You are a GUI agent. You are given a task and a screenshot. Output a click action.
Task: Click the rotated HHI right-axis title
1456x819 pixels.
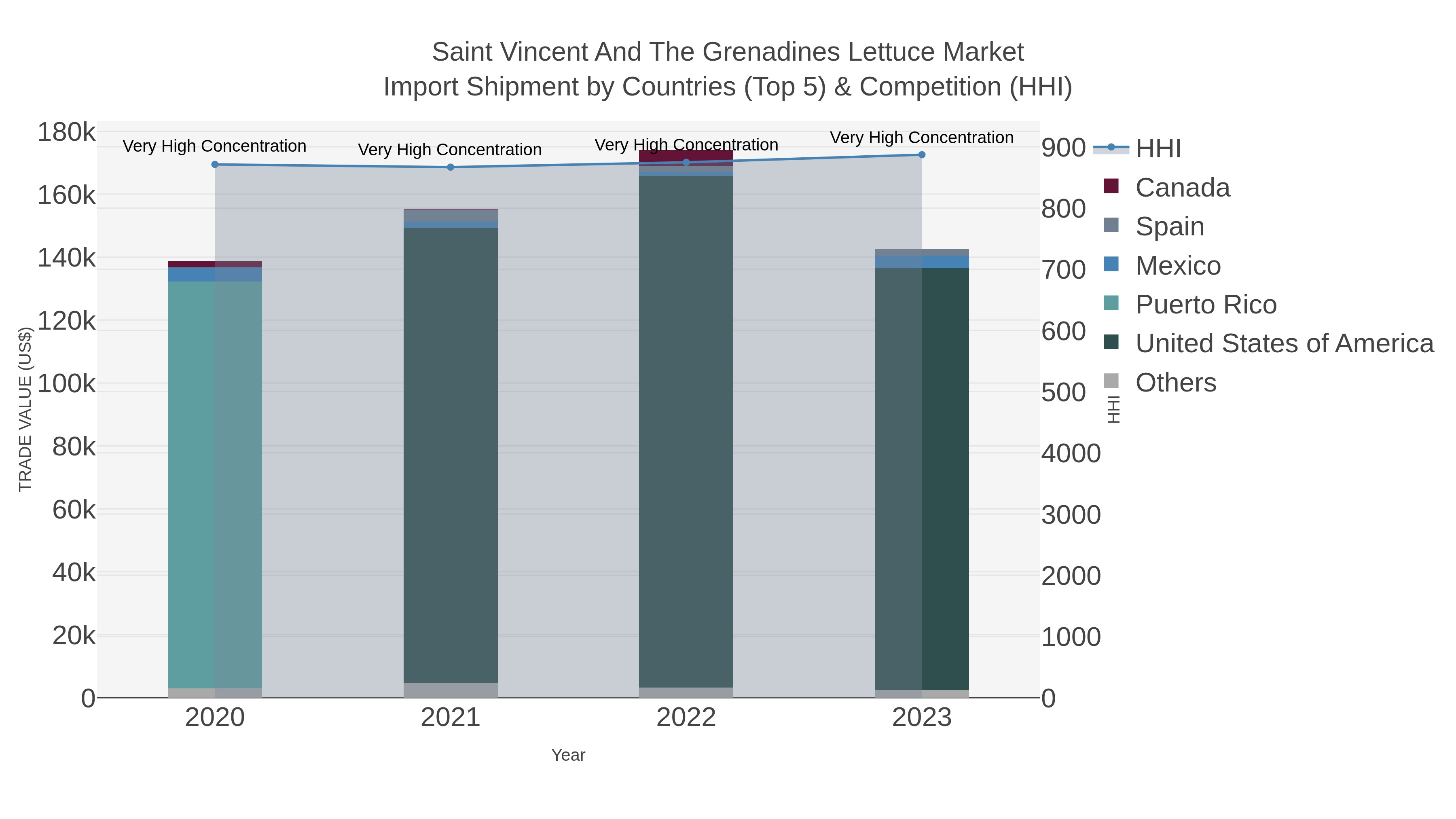tap(1113, 409)
